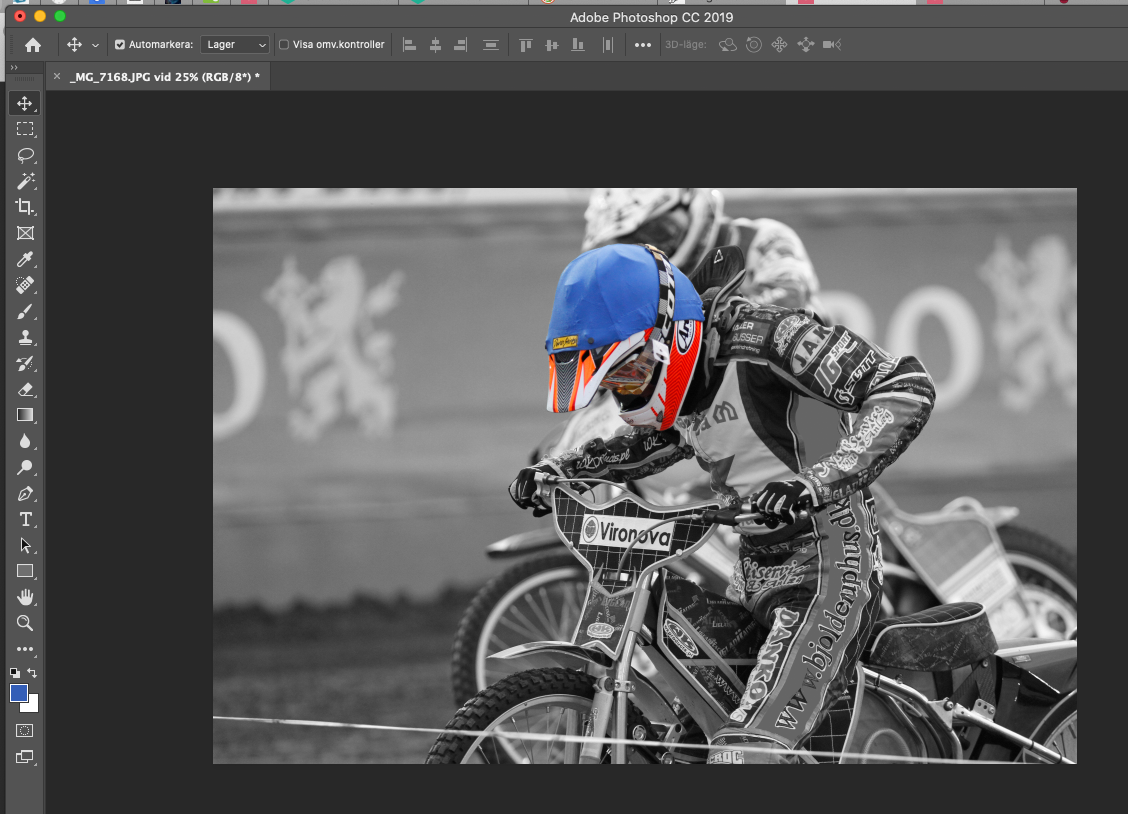Screen dimensions: 1128x814
Task: Select the Hand tool
Action: click(25, 597)
